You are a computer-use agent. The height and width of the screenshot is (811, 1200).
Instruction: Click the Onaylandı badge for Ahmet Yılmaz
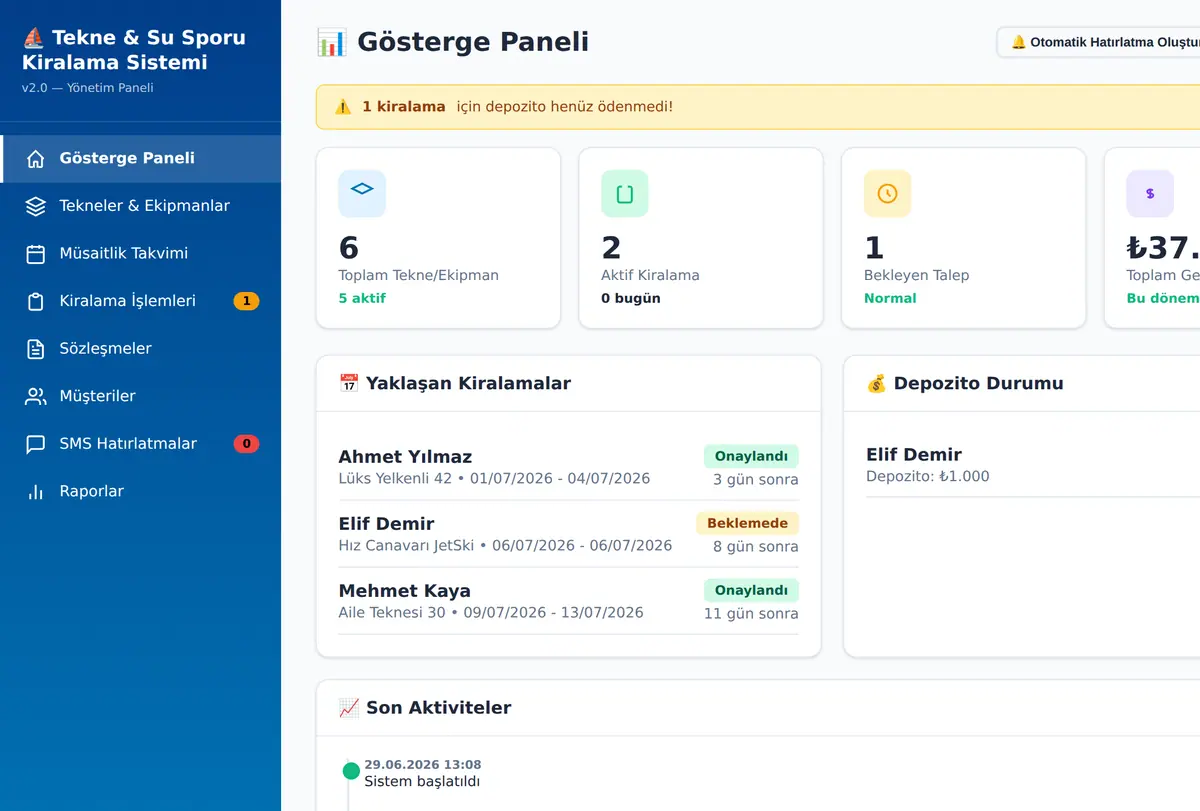click(x=751, y=457)
